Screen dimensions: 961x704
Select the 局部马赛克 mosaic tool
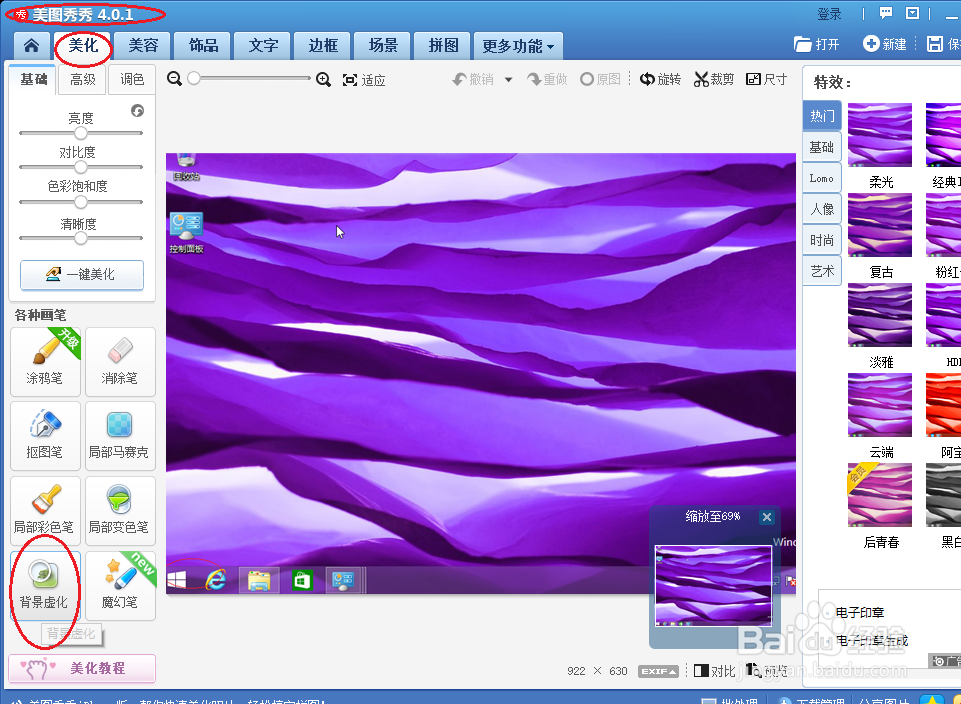120,436
